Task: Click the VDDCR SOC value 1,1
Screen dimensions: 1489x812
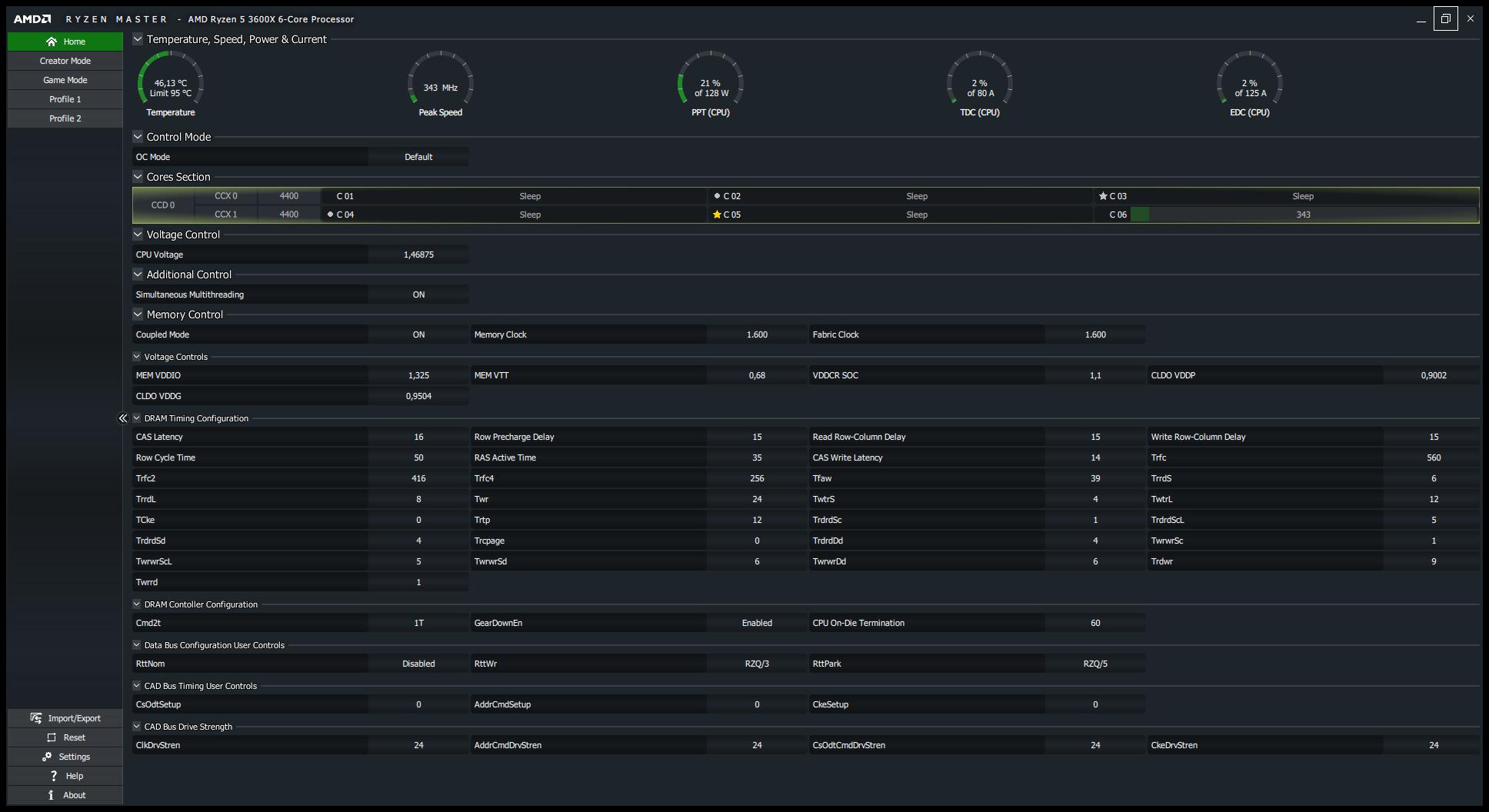Action: point(1095,375)
